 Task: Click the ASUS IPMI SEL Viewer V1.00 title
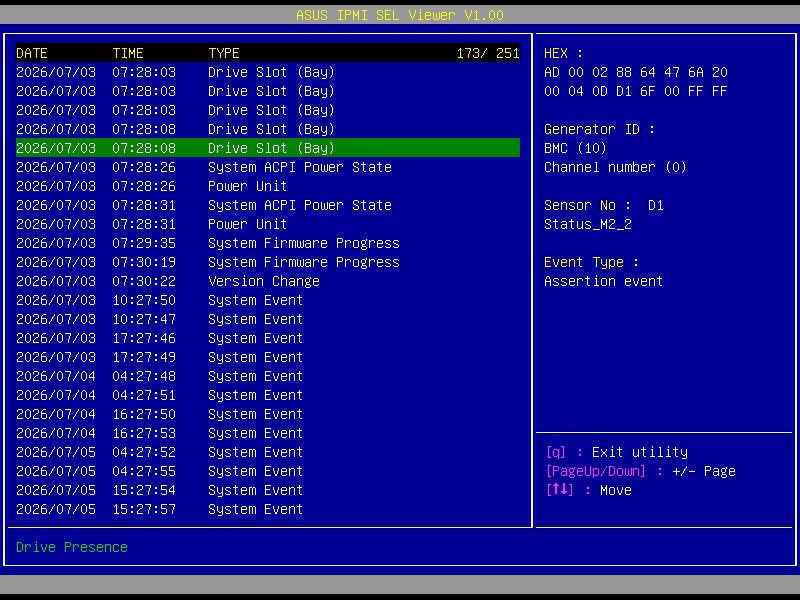[400, 15]
